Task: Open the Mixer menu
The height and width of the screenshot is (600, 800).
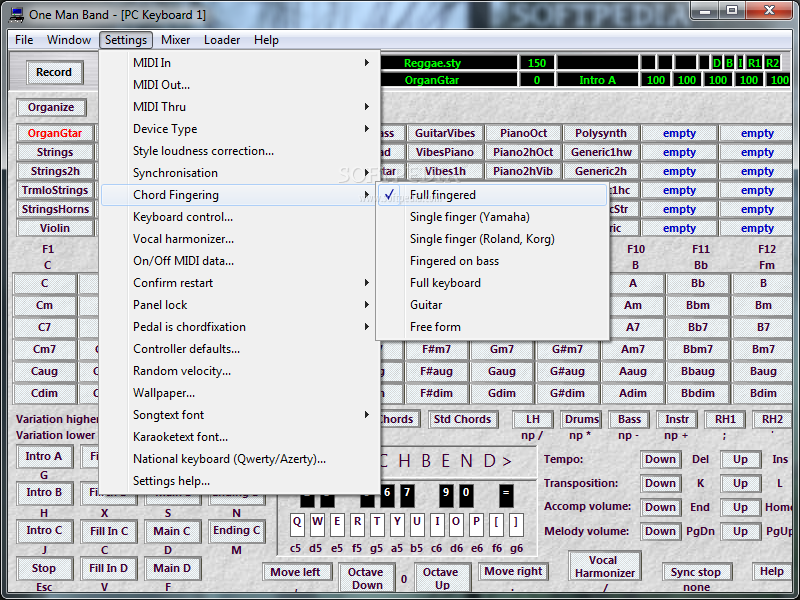Action: click(176, 40)
